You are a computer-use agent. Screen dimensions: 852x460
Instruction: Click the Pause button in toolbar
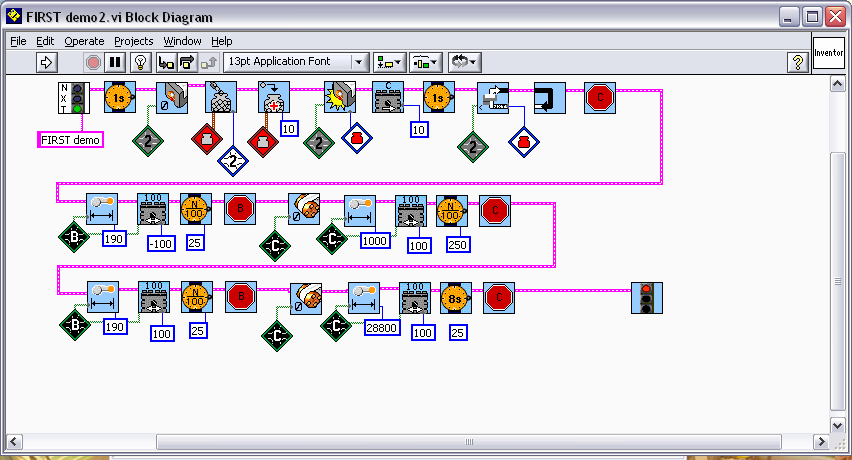click(115, 62)
